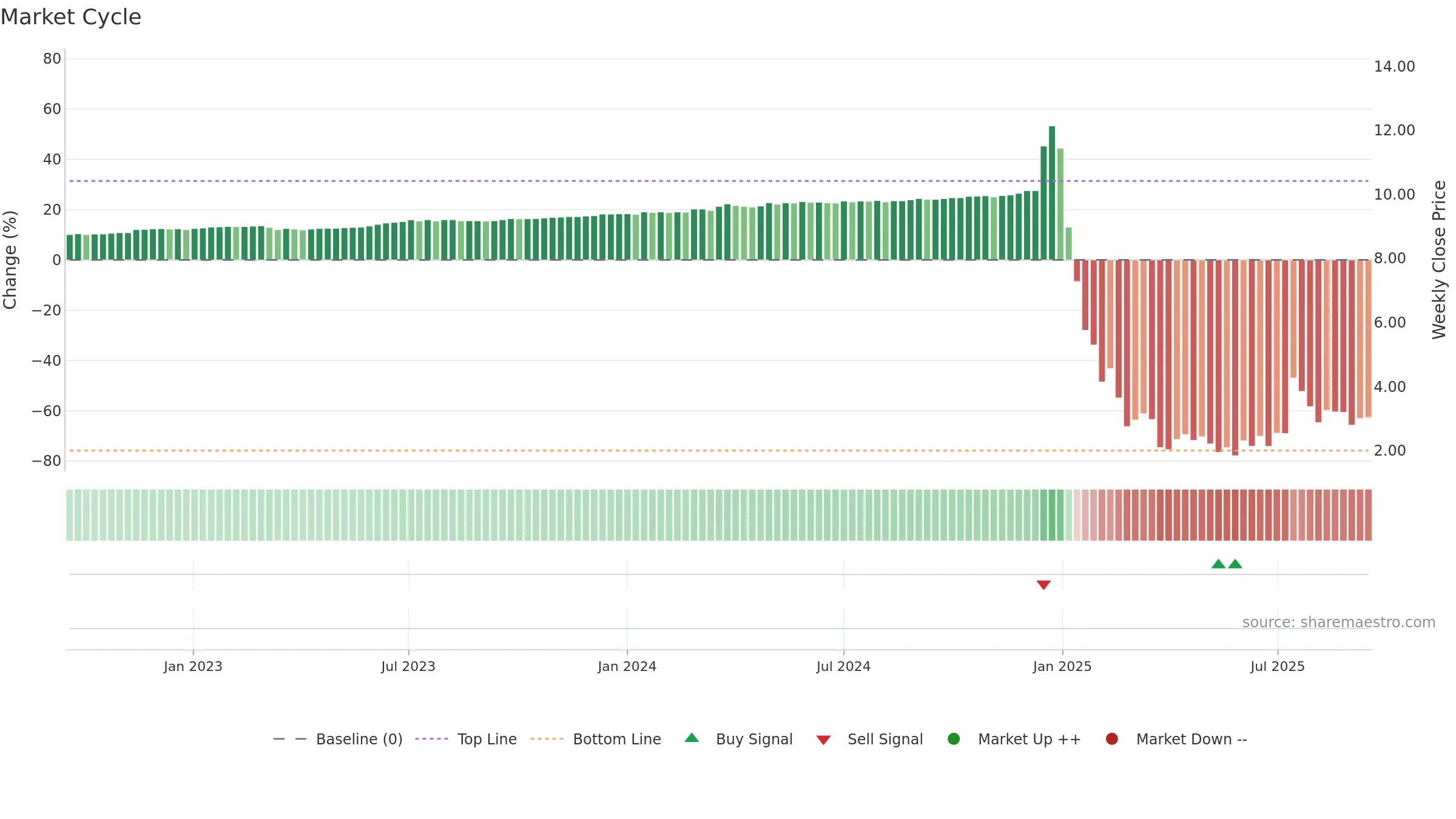Viewport: 1456px width, 819px height.
Task: Click the Jan 2024 axis label
Action: click(627, 666)
